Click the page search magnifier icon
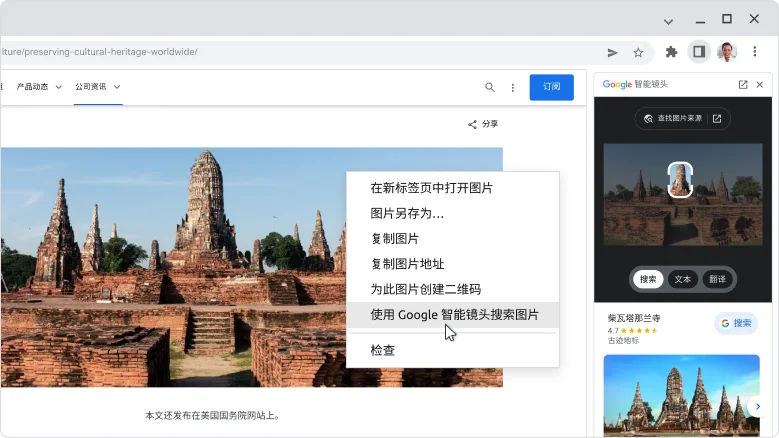Viewport: 779px width, 438px height. click(x=489, y=87)
